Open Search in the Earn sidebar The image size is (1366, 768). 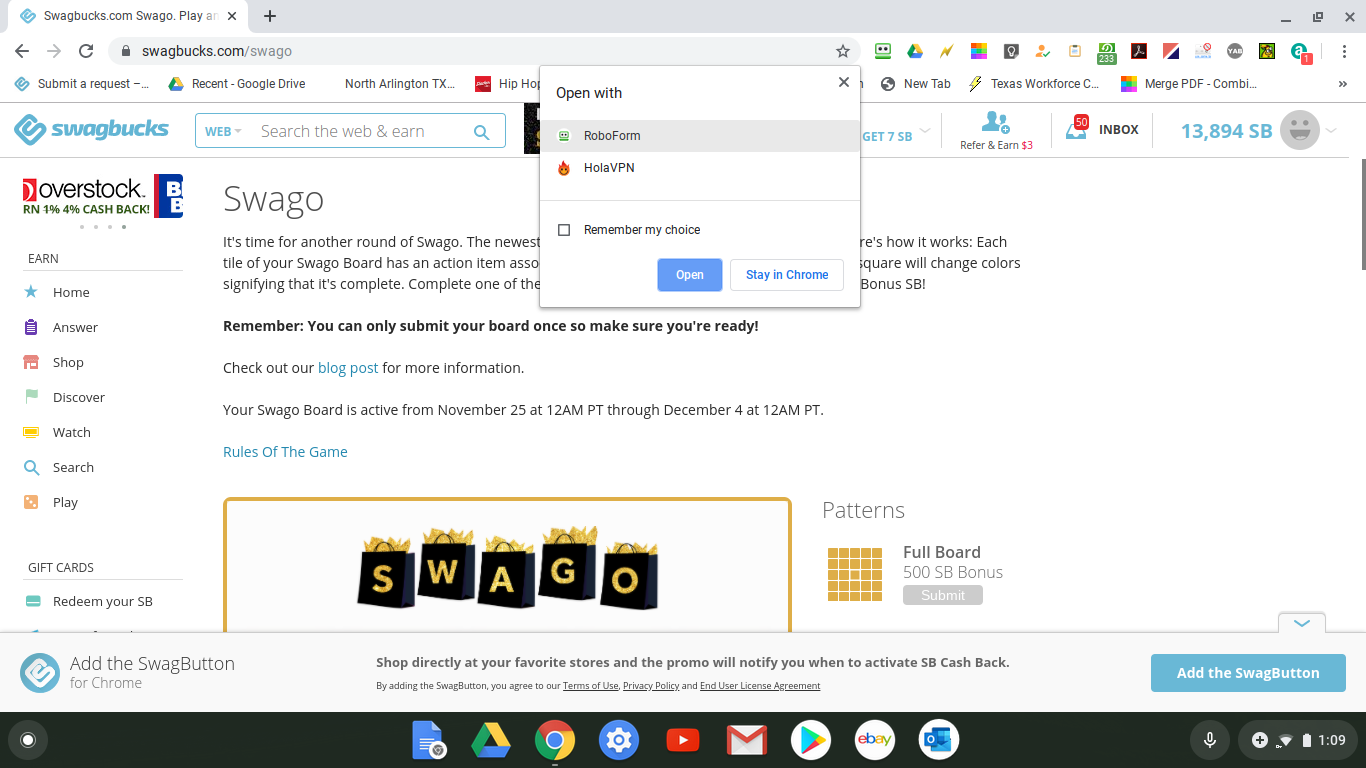coord(73,467)
